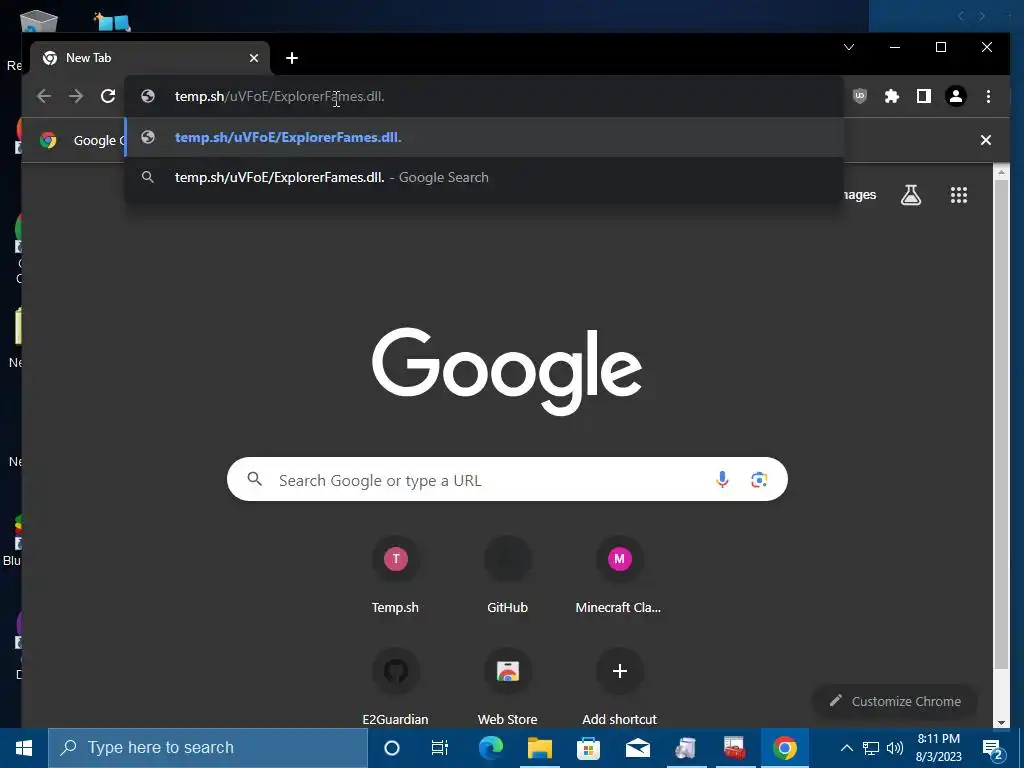Reload the current page
Screen dimensions: 1024x768
[x=108, y=97]
